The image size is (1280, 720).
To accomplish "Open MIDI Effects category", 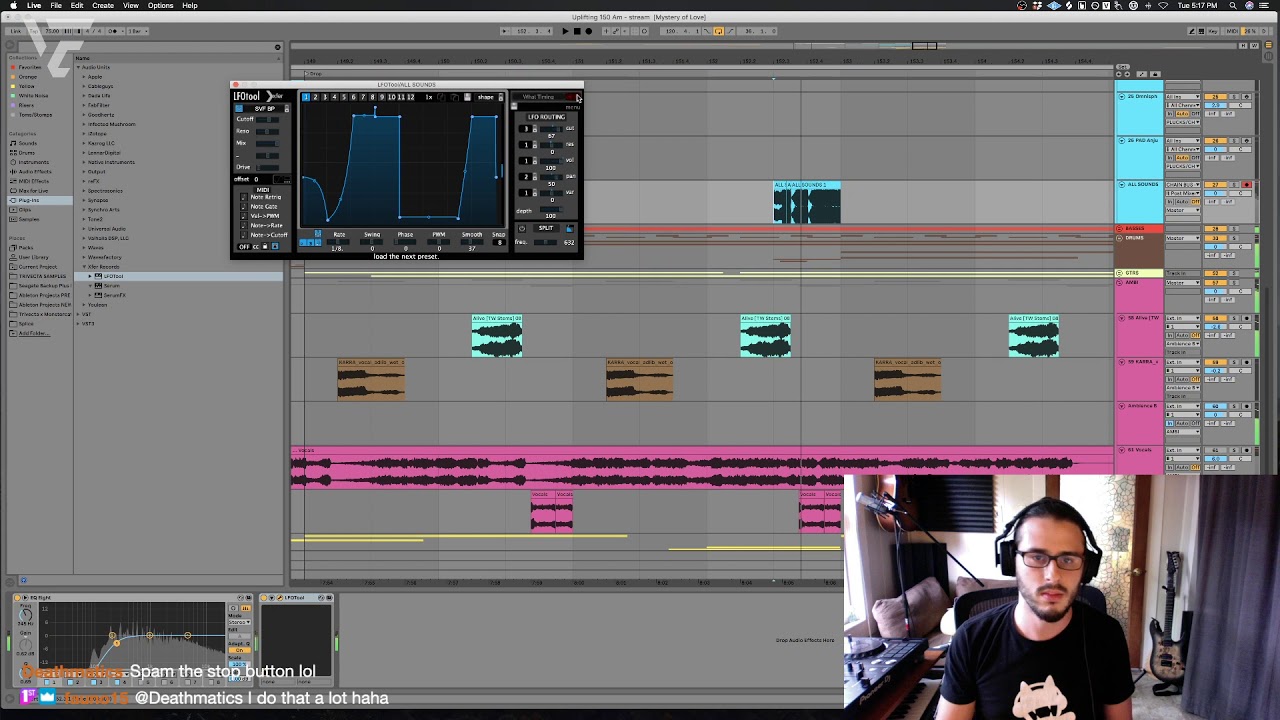I will (x=33, y=181).
